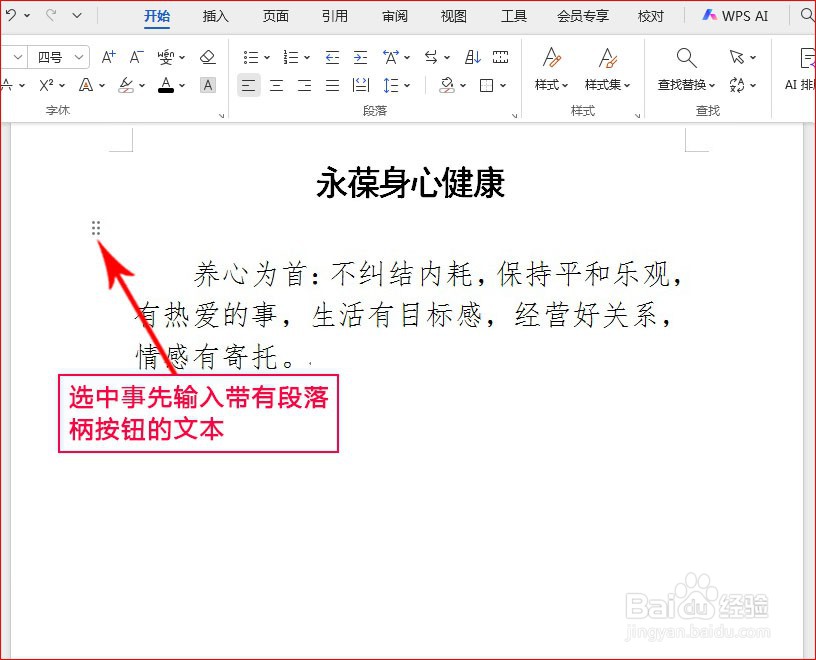
Task: Click the sort (排序) icon in 段落 group
Action: 470,55
